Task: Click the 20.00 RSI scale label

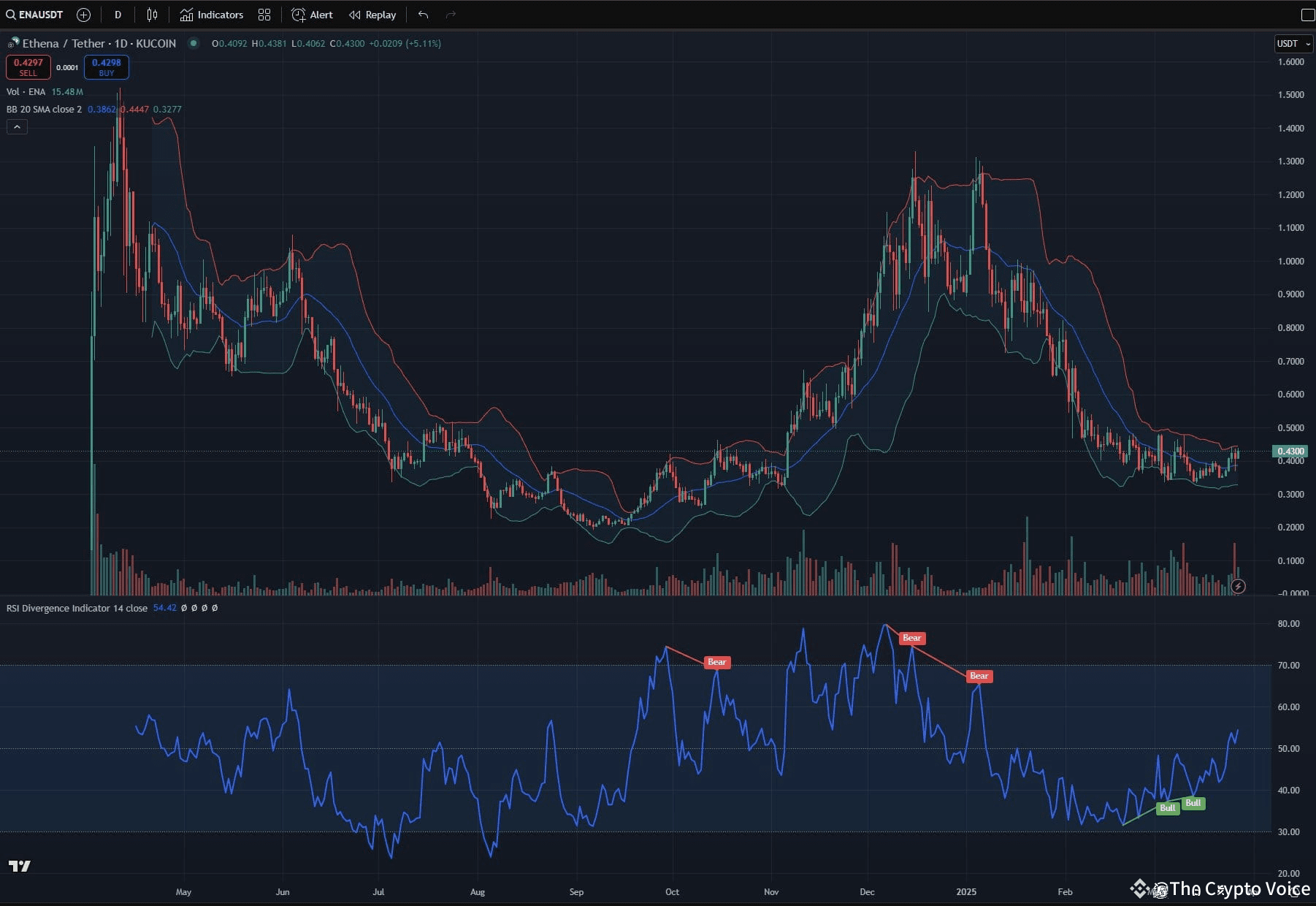Action: tap(1289, 874)
